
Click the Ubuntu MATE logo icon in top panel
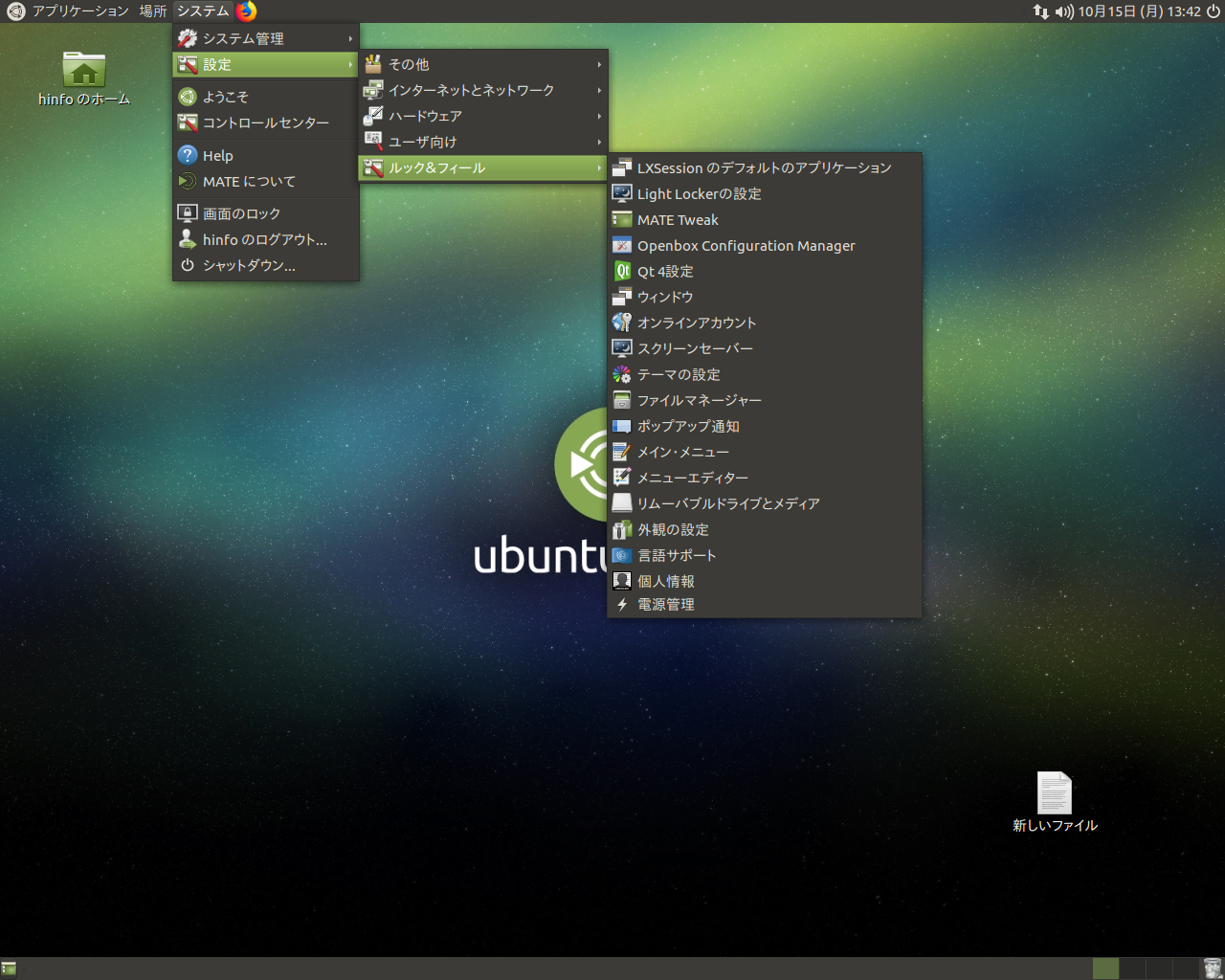tap(15, 11)
